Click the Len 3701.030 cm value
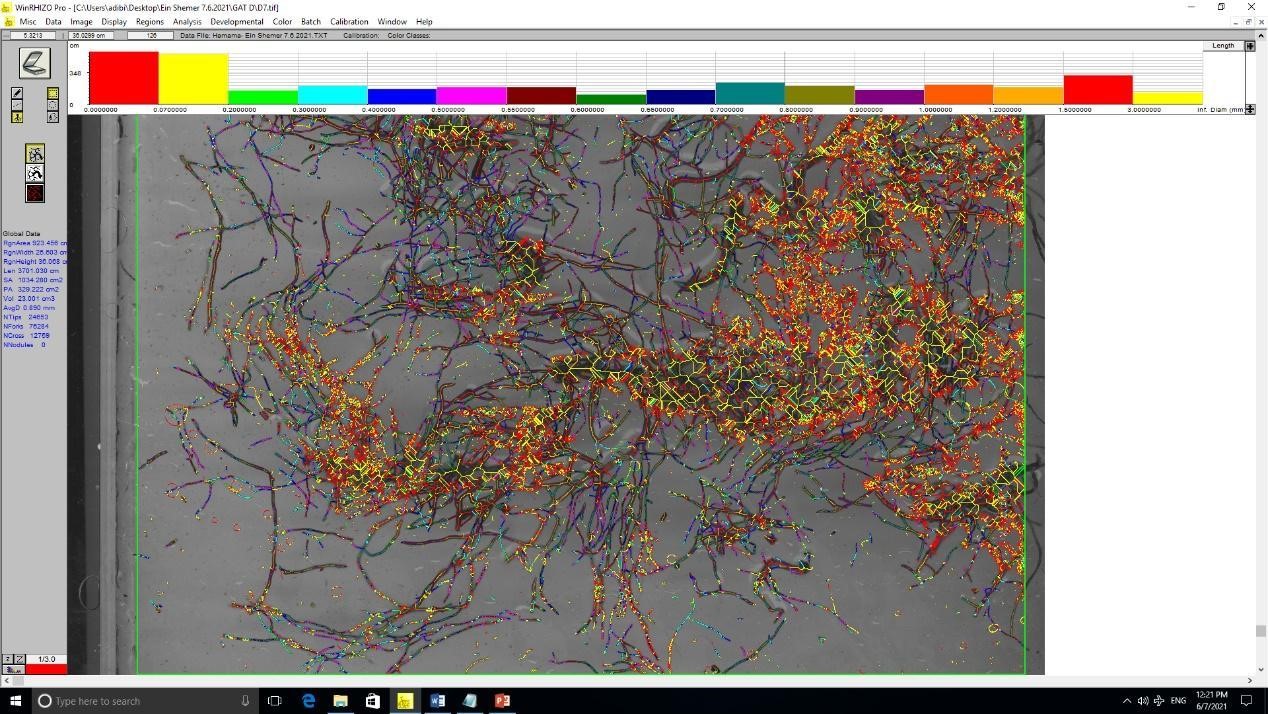Image resolution: width=1268 pixels, height=714 pixels. [31, 271]
